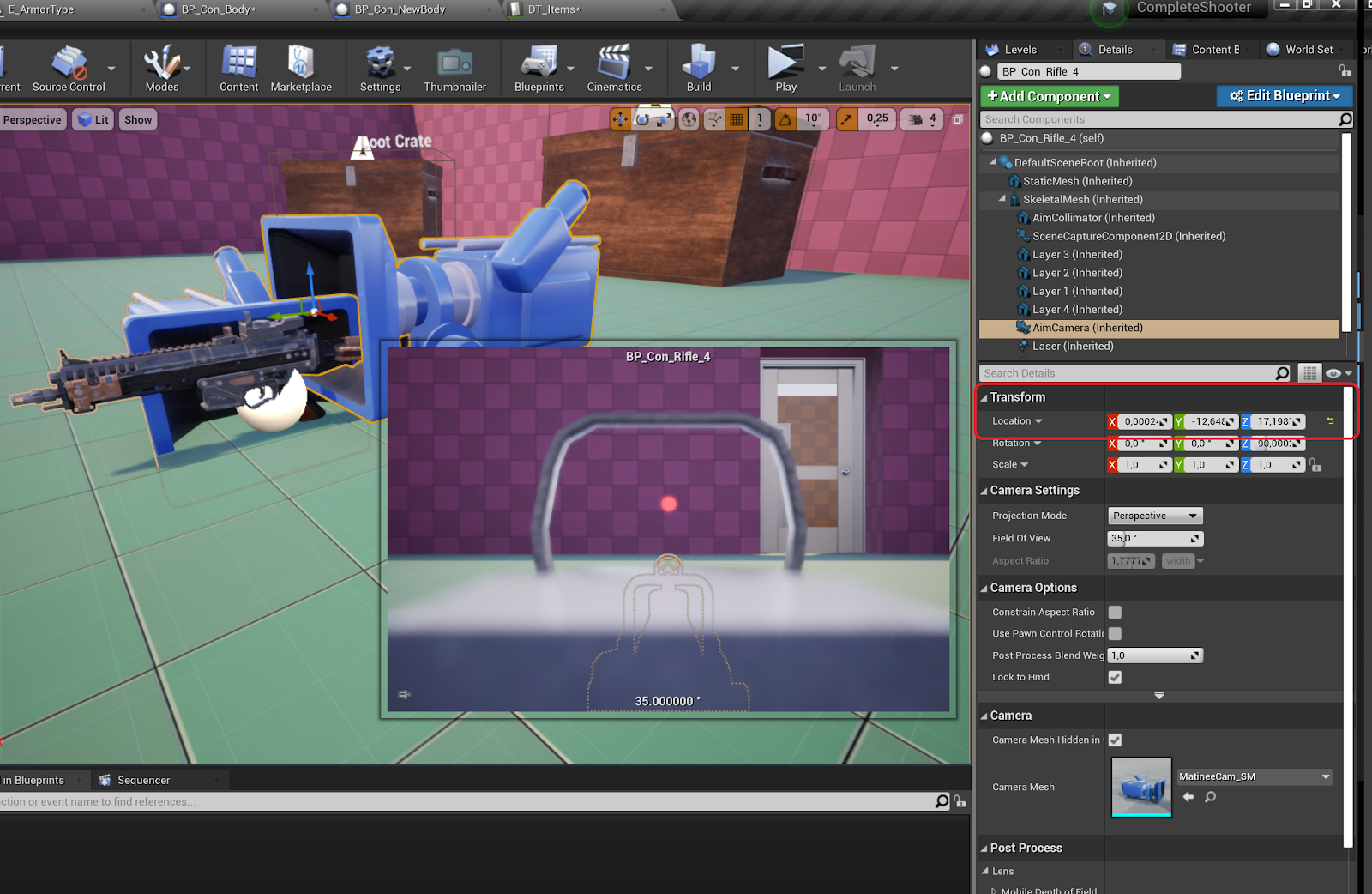Open the DT_Items tab
1372x894 pixels.
pyautogui.click(x=554, y=9)
